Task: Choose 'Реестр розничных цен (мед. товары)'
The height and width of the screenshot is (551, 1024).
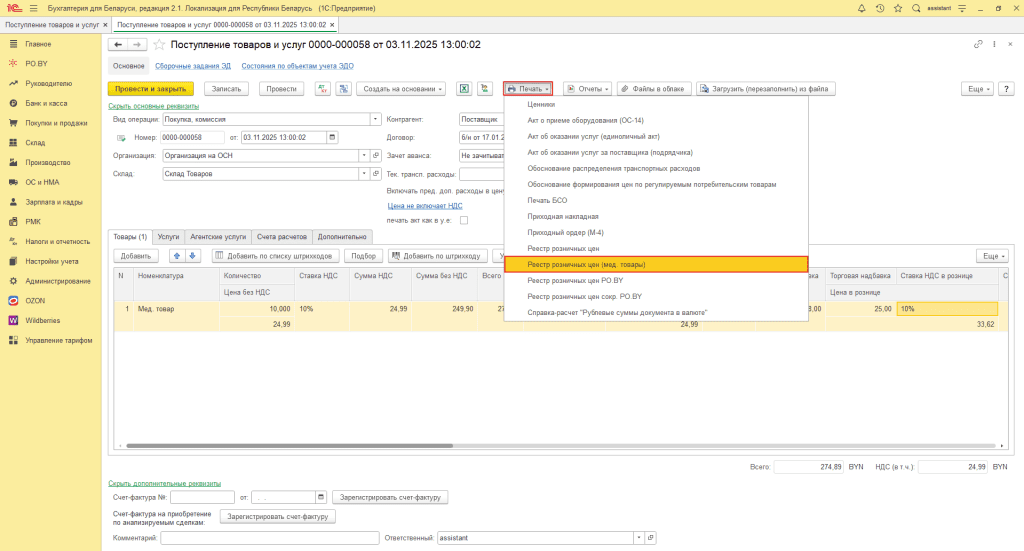Action: (586, 264)
